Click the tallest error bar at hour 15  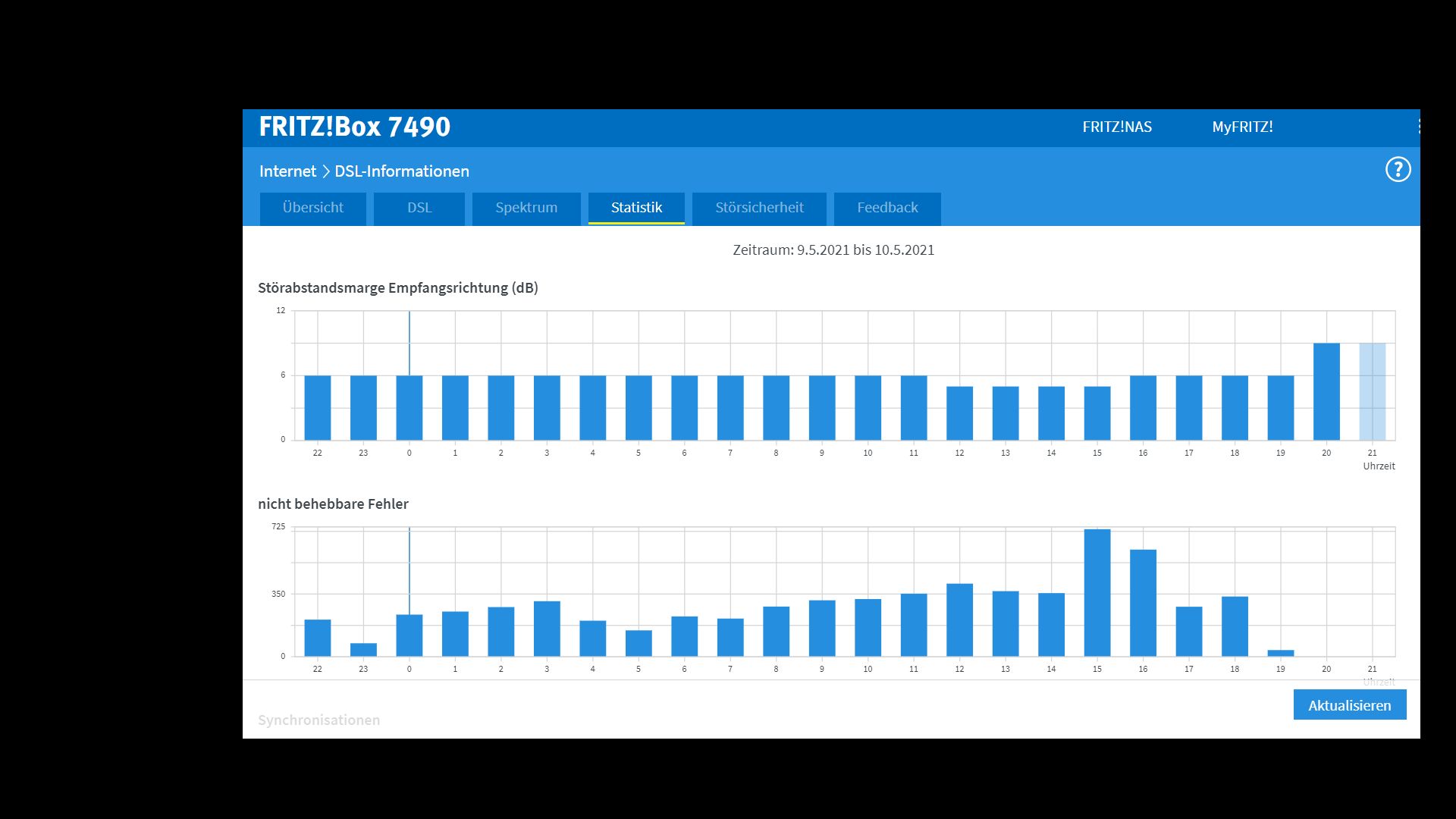(x=1097, y=592)
